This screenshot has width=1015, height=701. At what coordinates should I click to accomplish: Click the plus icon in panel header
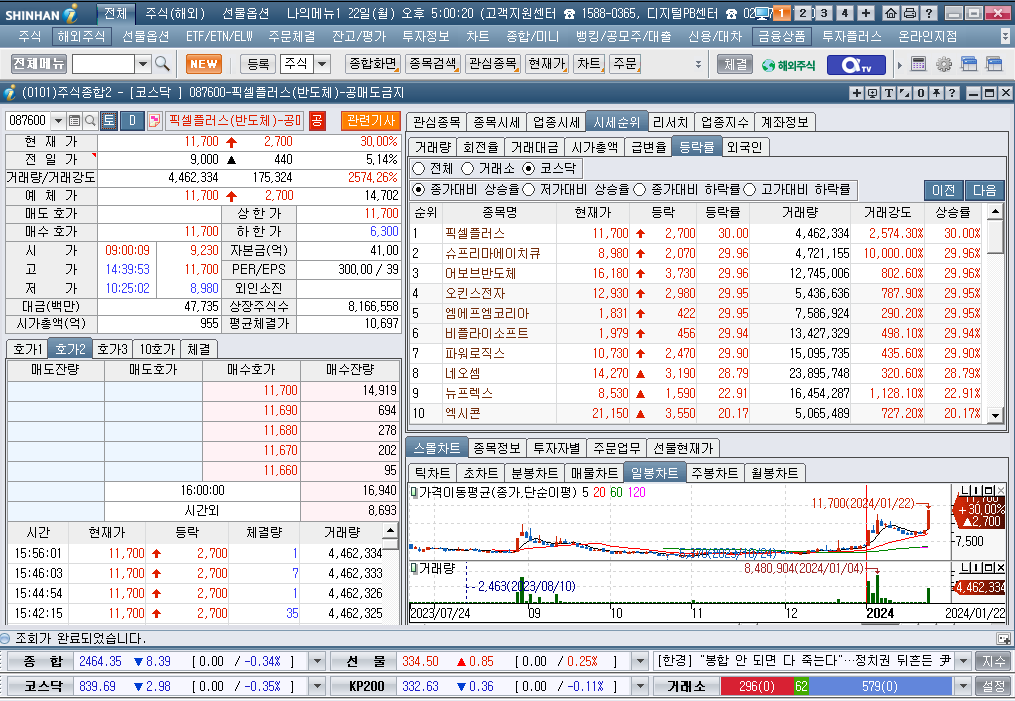point(856,93)
